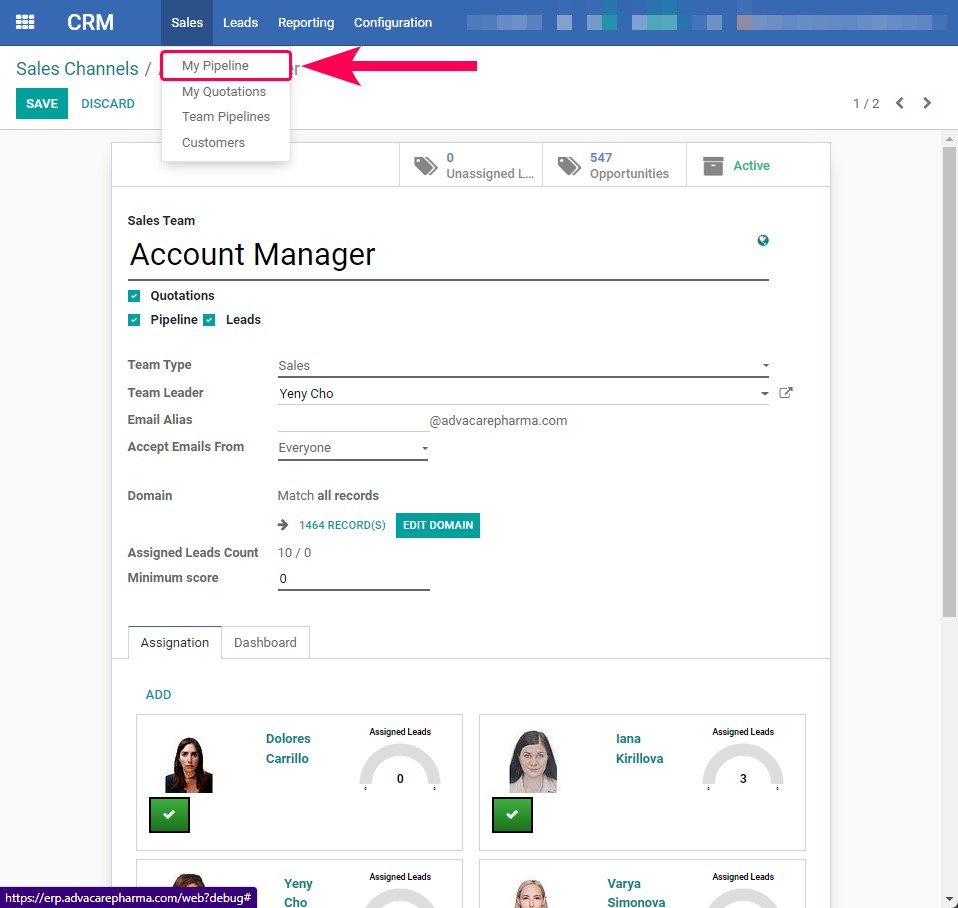
Task: Open Iana Kirillova's profile link
Action: tap(639, 749)
